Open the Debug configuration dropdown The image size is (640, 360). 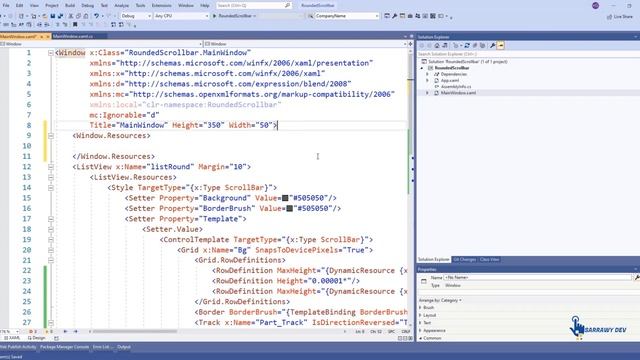click(136, 16)
